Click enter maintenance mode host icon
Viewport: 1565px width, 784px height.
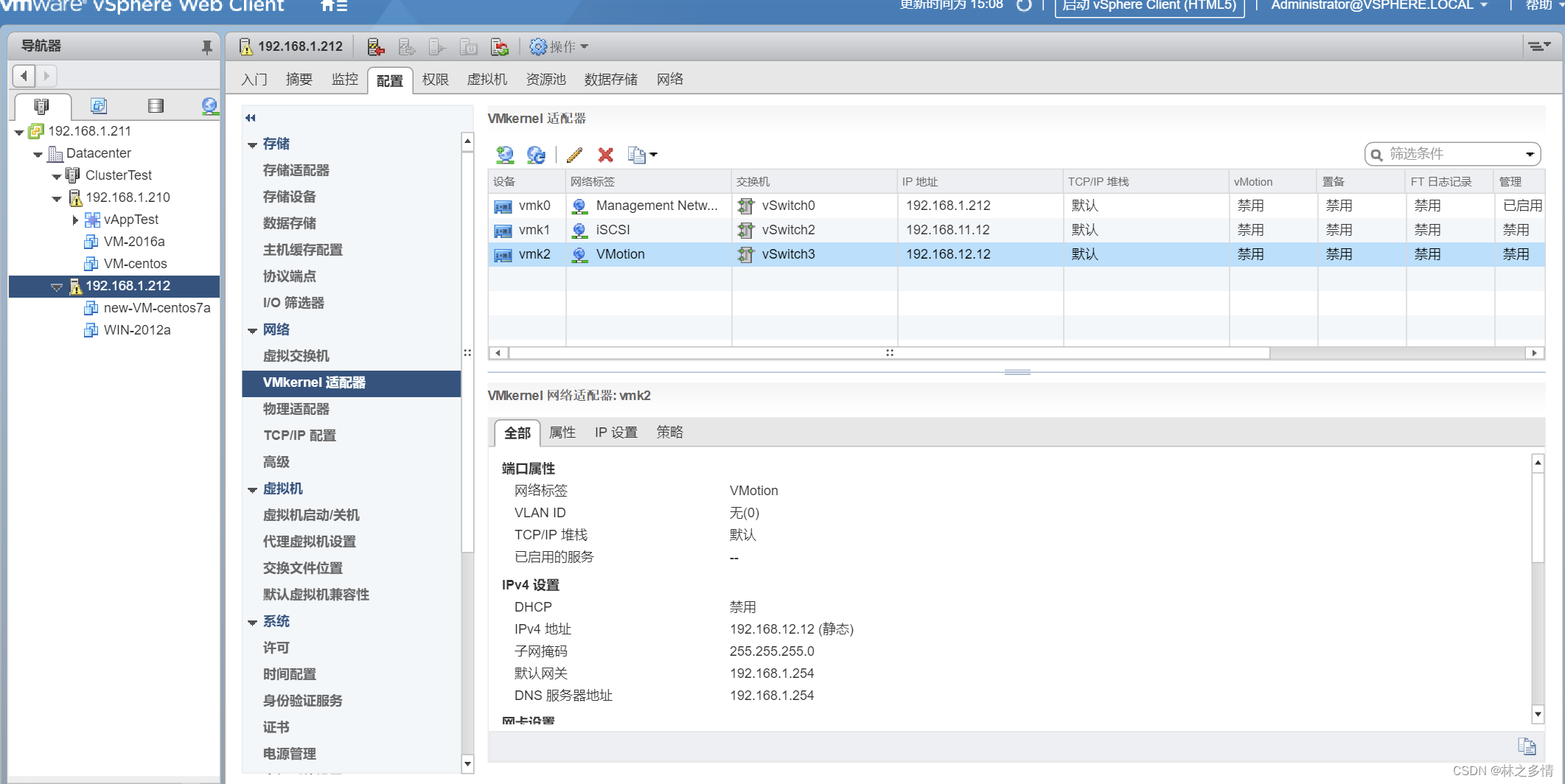(376, 47)
